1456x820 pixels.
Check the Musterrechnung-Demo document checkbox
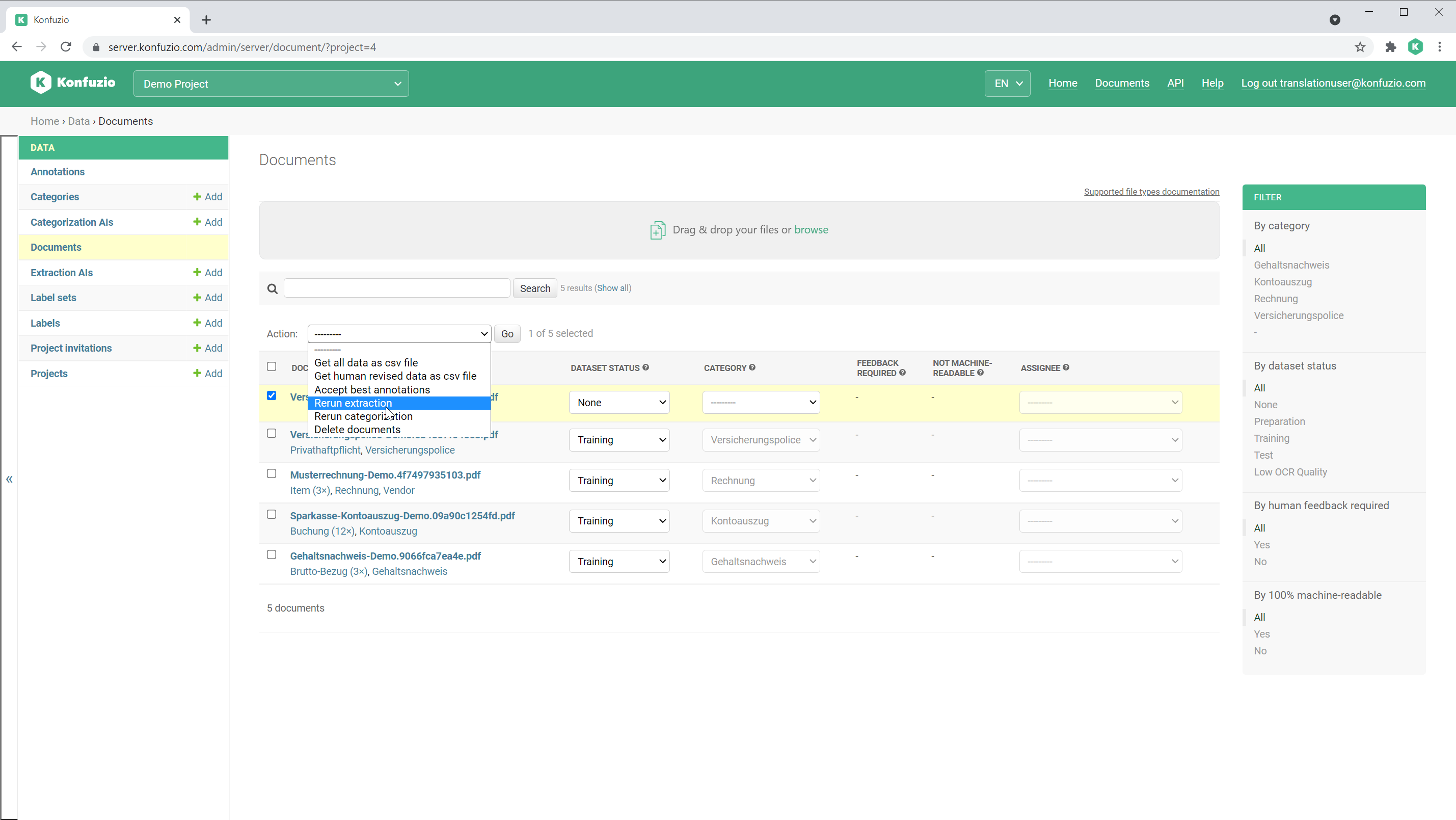pyautogui.click(x=272, y=473)
